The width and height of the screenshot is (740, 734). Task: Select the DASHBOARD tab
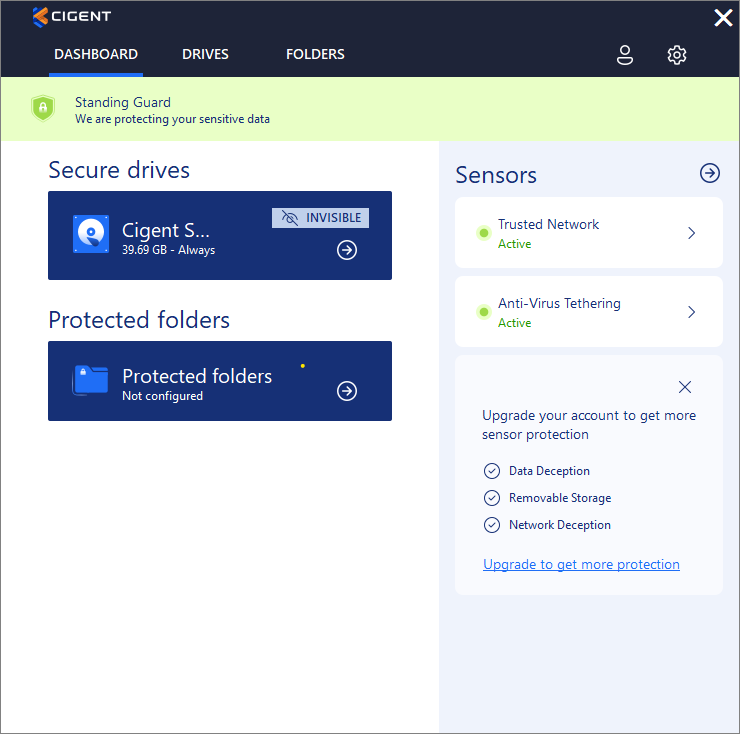(x=96, y=54)
